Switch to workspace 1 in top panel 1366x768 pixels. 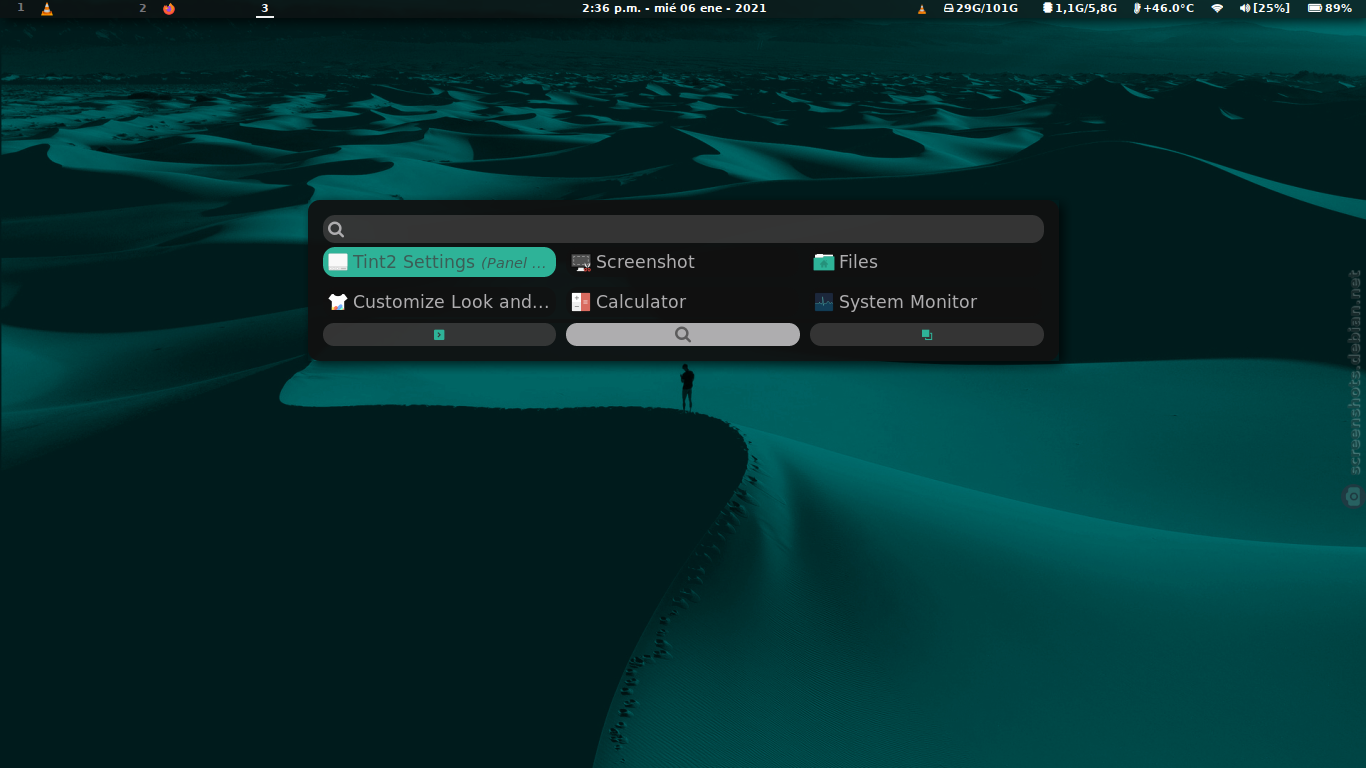20,8
